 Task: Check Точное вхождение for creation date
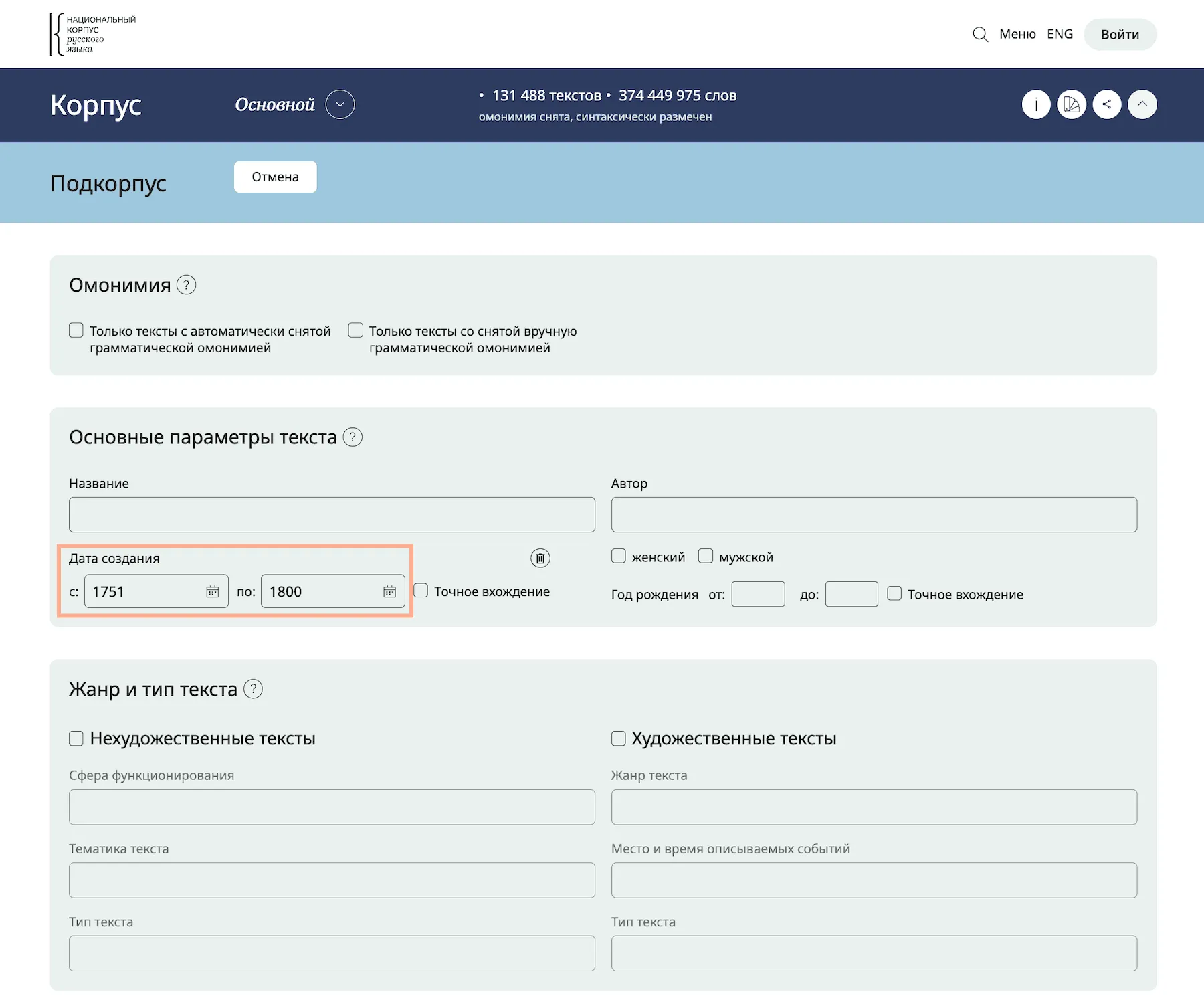421,591
